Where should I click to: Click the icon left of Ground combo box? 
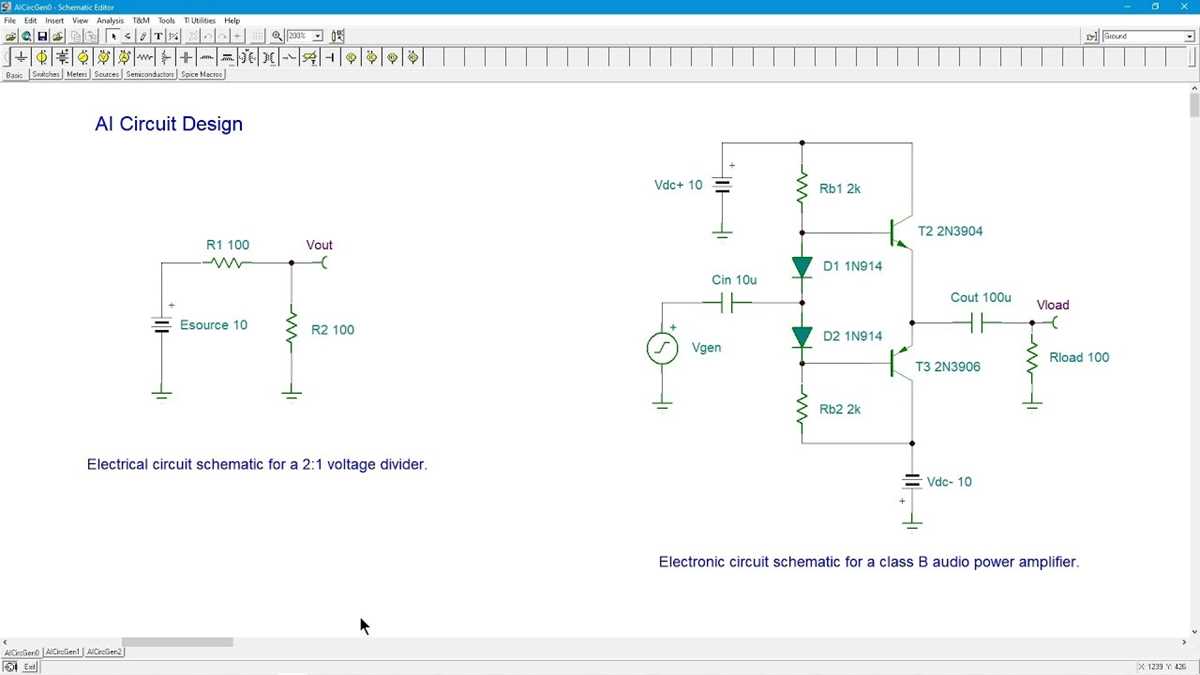pyautogui.click(x=1091, y=36)
